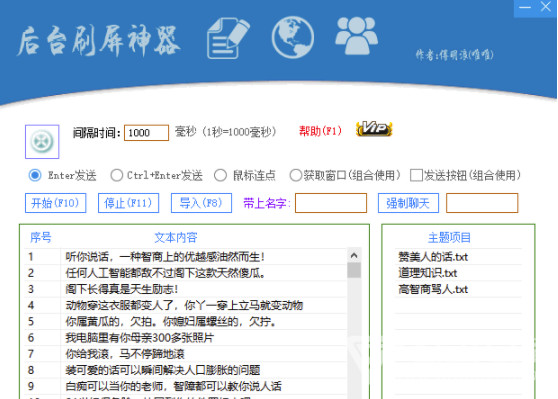
Task: Select row 4 动物穿这衣服 text
Action: coord(184,305)
